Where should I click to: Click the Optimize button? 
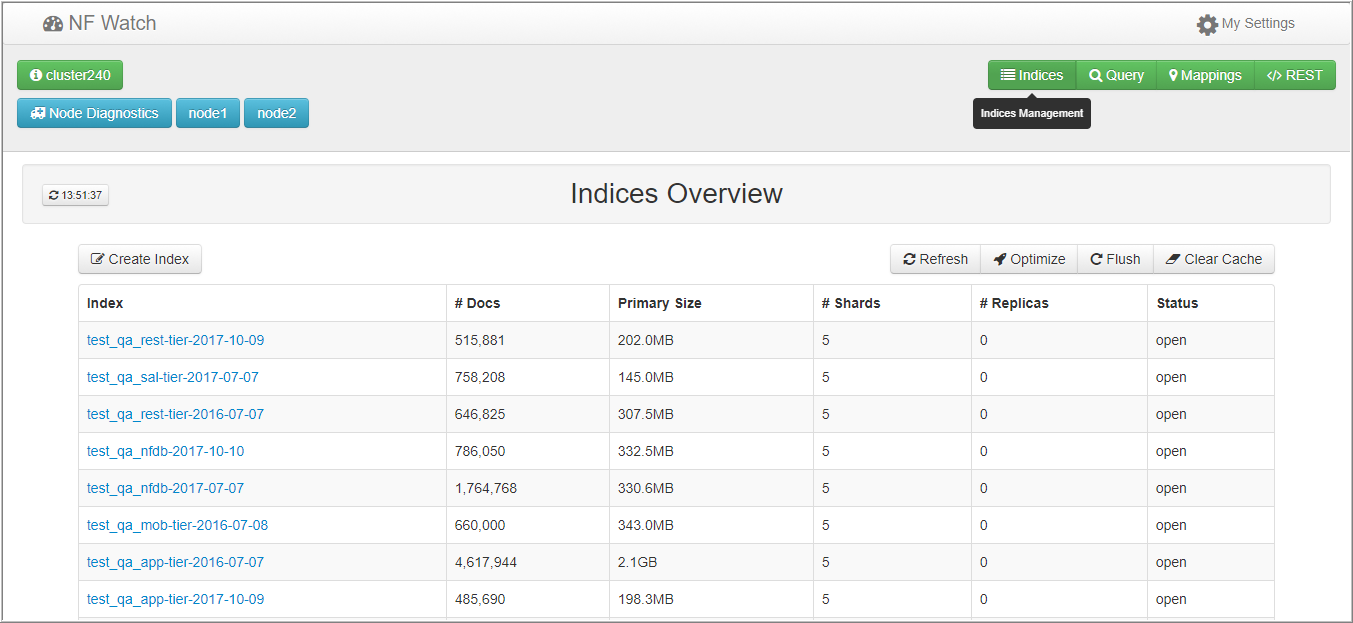(x=1029, y=259)
